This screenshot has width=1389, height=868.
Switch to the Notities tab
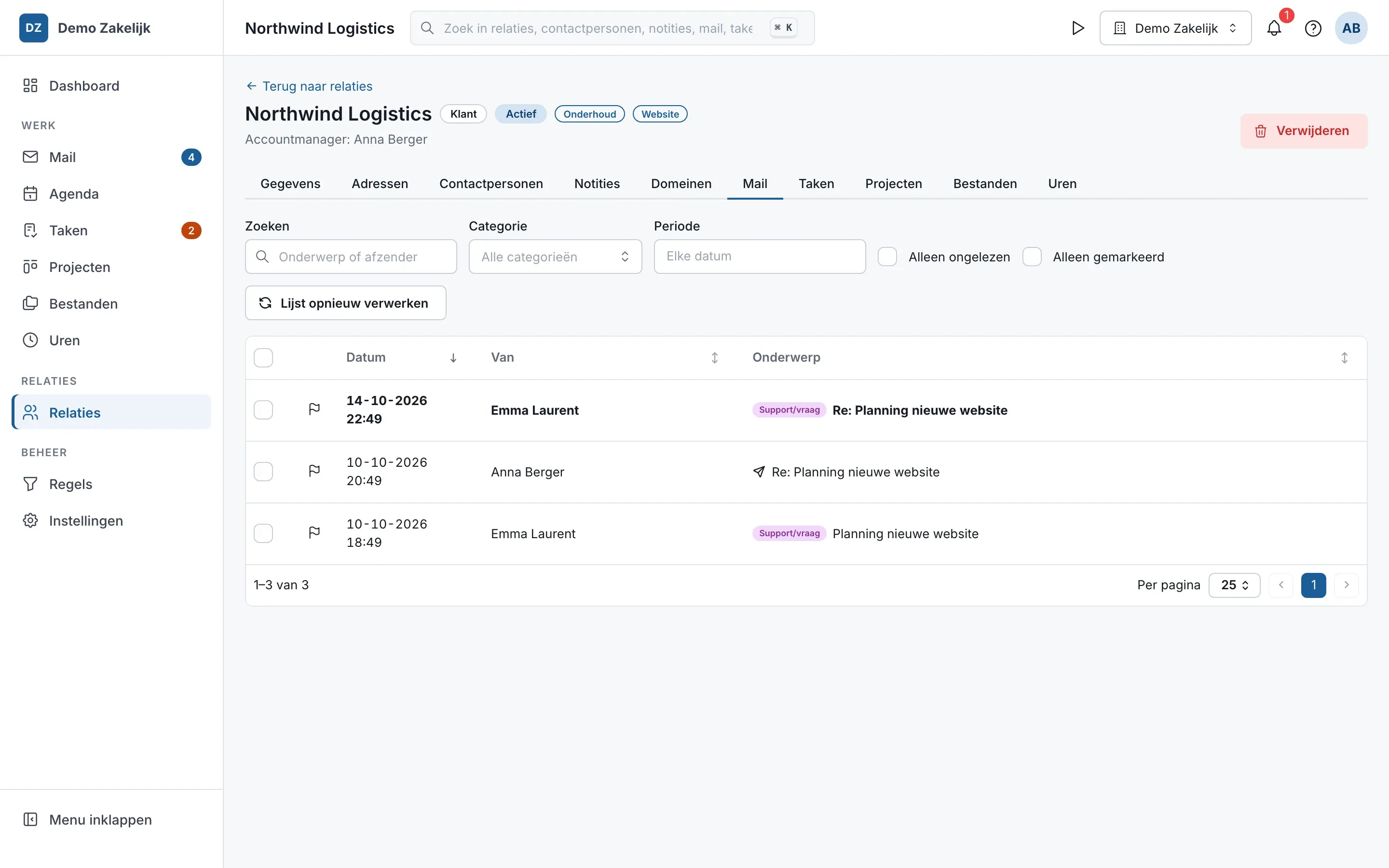point(597,184)
